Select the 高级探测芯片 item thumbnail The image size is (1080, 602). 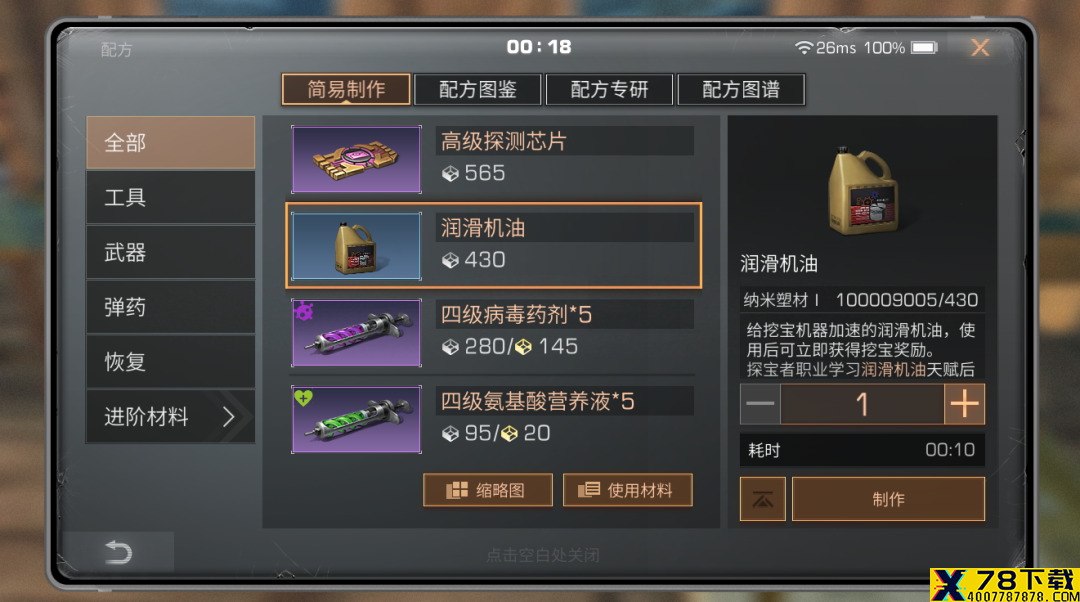(x=356, y=159)
